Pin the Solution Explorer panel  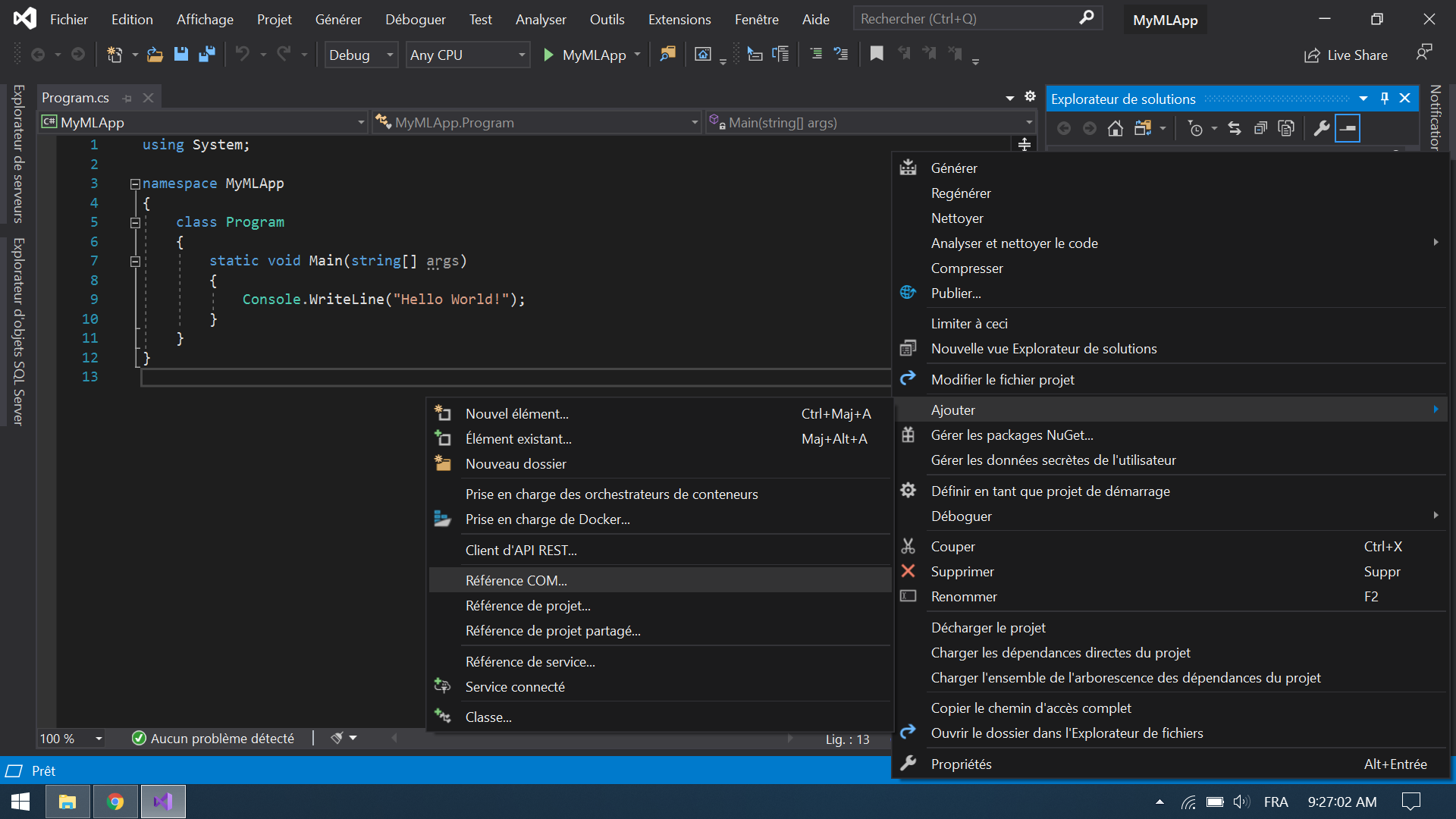coord(1385,98)
